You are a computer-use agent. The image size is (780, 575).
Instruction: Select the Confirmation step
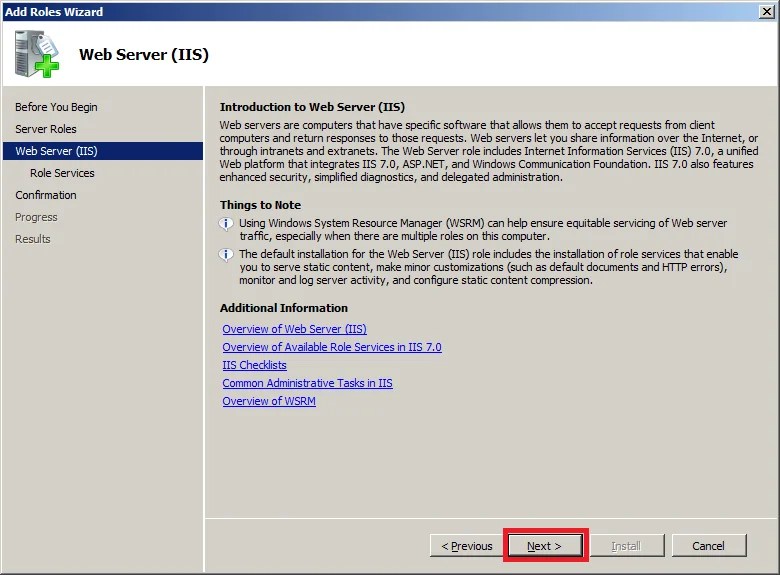46,195
